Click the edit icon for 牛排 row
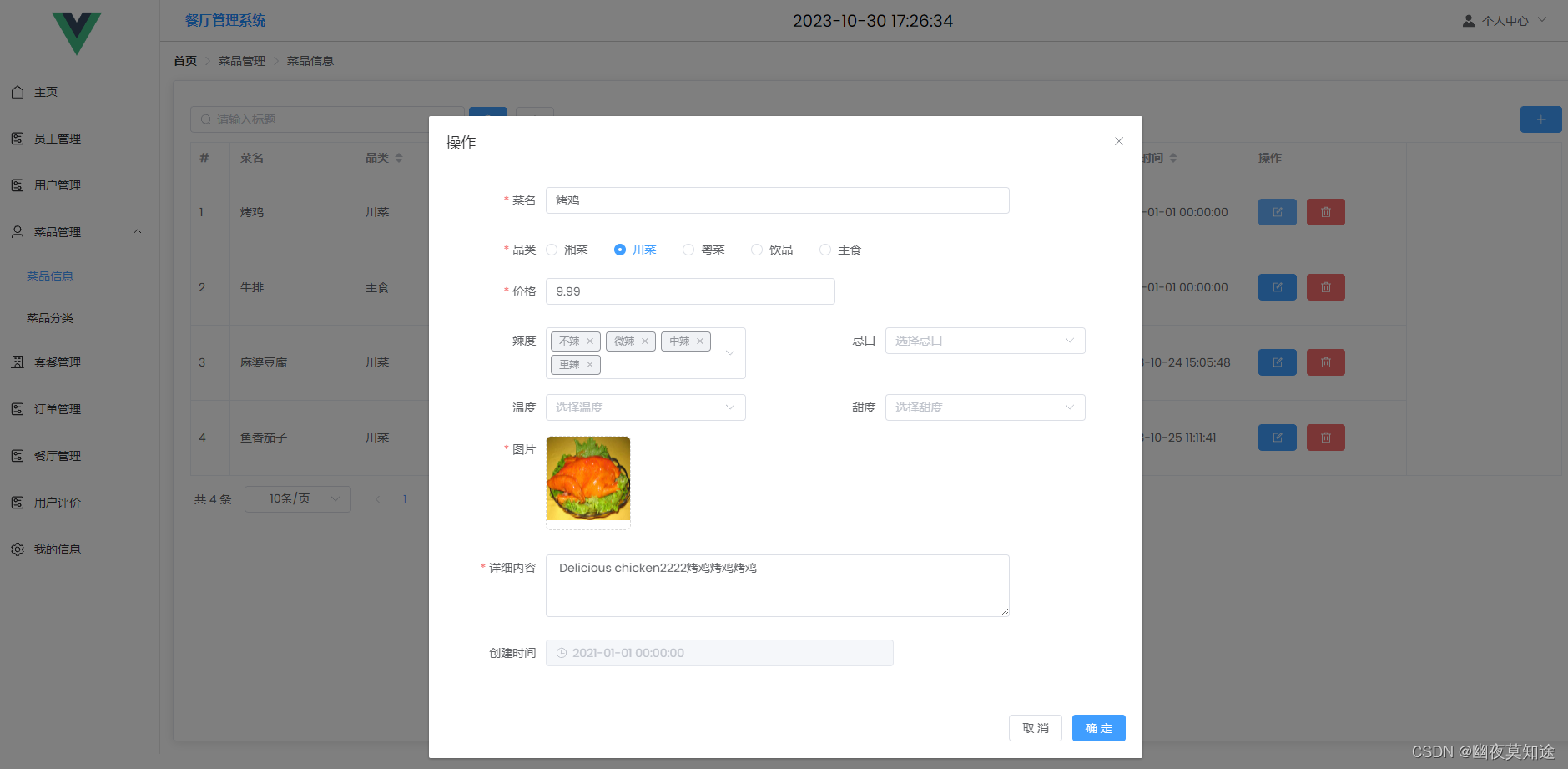The width and height of the screenshot is (1568, 769). 1277,287
